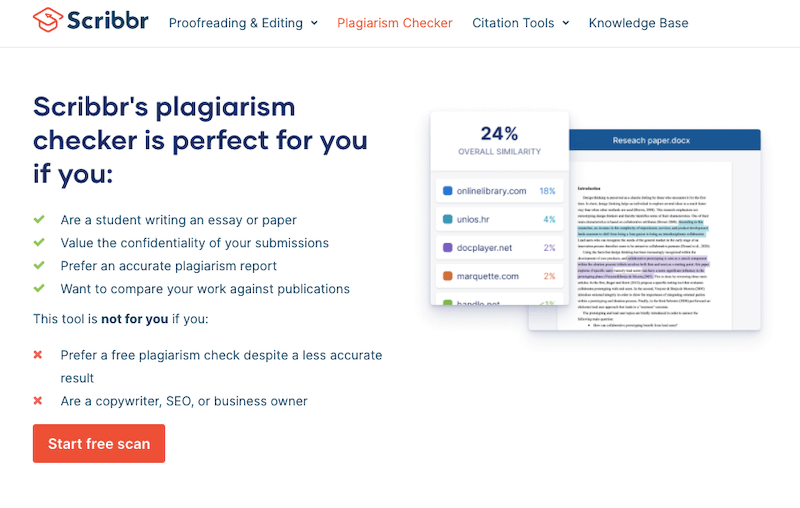Click the red cross beside free plagiarism check
The image size is (800, 508).
pos(38,354)
